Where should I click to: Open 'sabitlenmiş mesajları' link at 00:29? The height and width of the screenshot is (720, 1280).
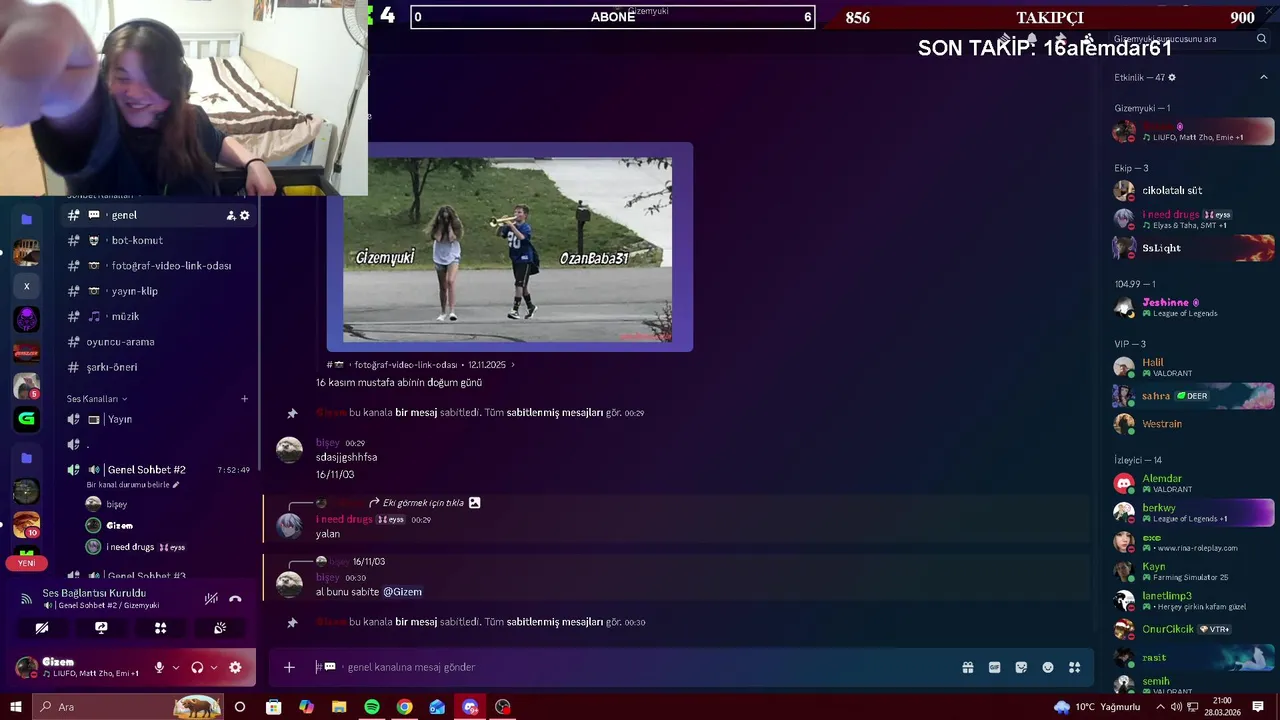tap(555, 412)
